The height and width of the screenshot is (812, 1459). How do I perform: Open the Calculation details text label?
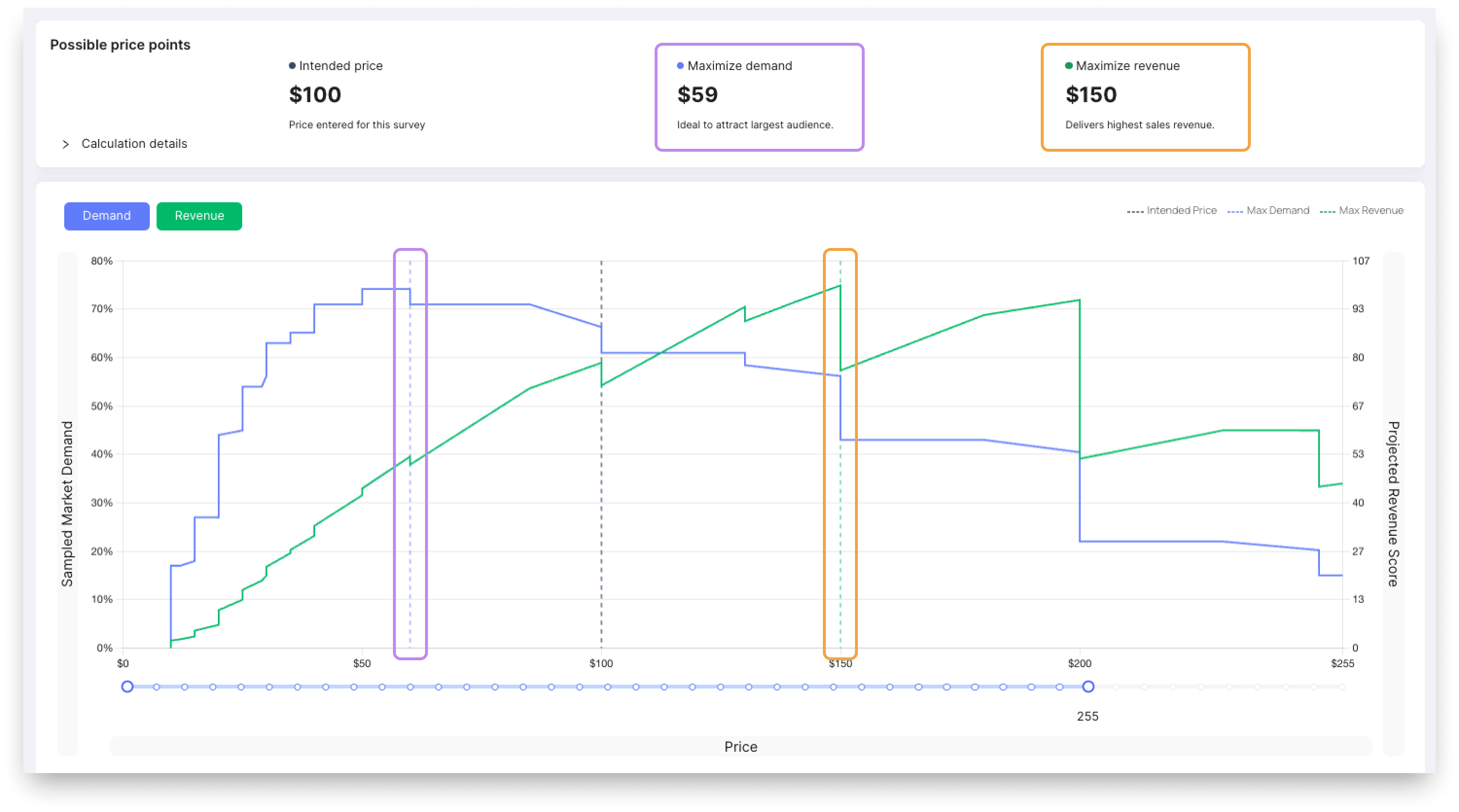134,144
